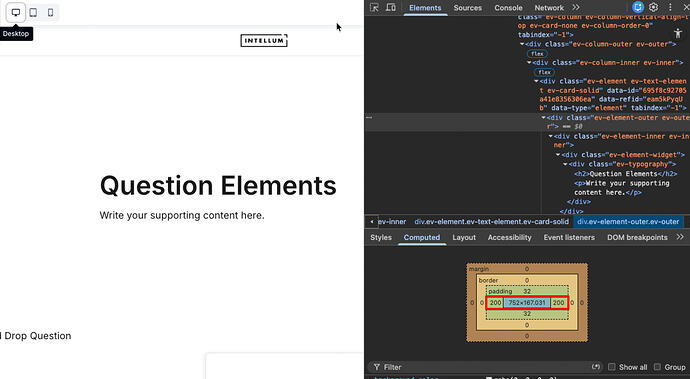Click the margin label in box model
The image size is (690, 379).
click(x=479, y=269)
